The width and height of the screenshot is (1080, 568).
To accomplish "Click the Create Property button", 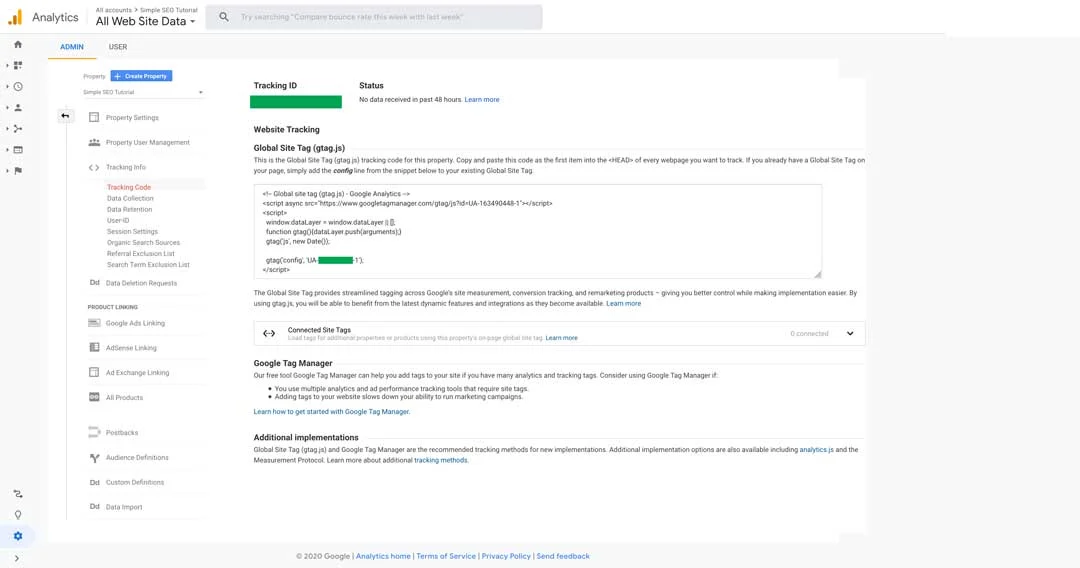I will pos(141,76).
